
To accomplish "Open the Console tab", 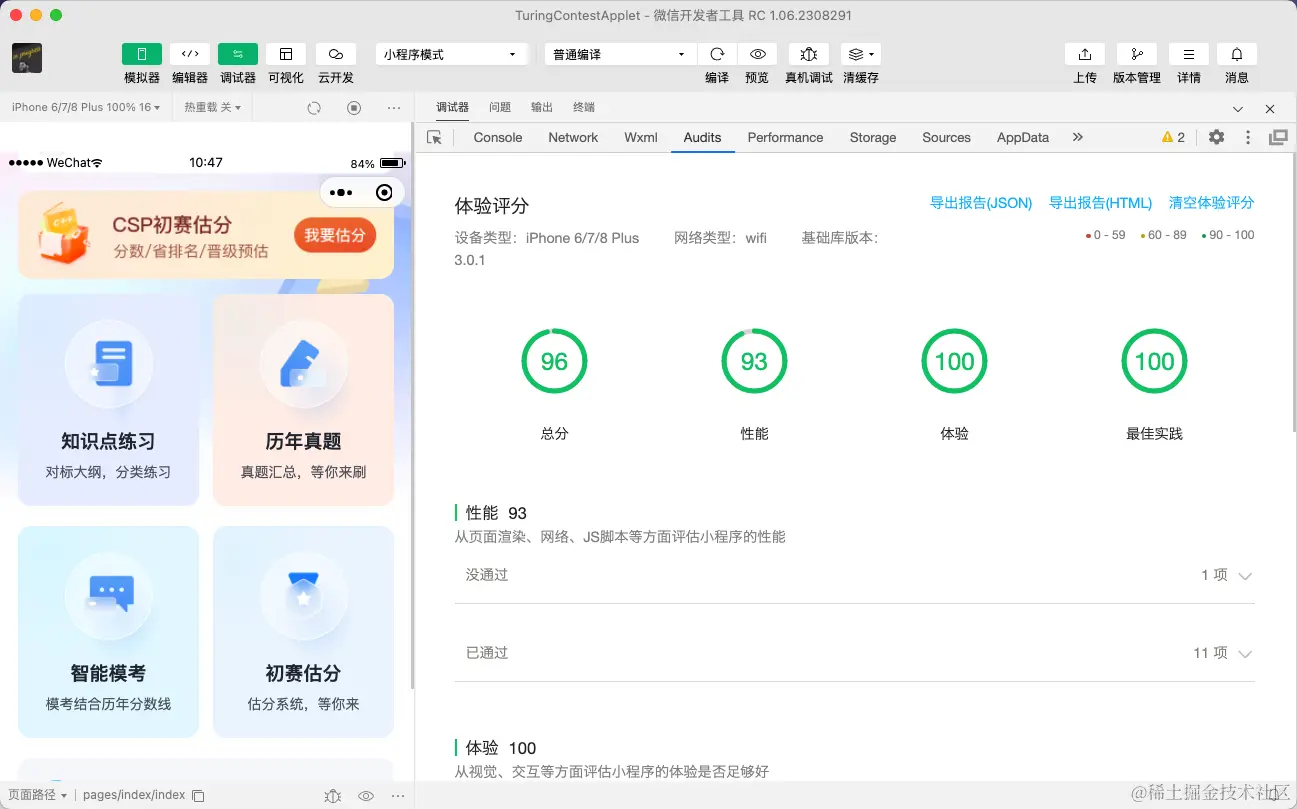I will tap(498, 137).
